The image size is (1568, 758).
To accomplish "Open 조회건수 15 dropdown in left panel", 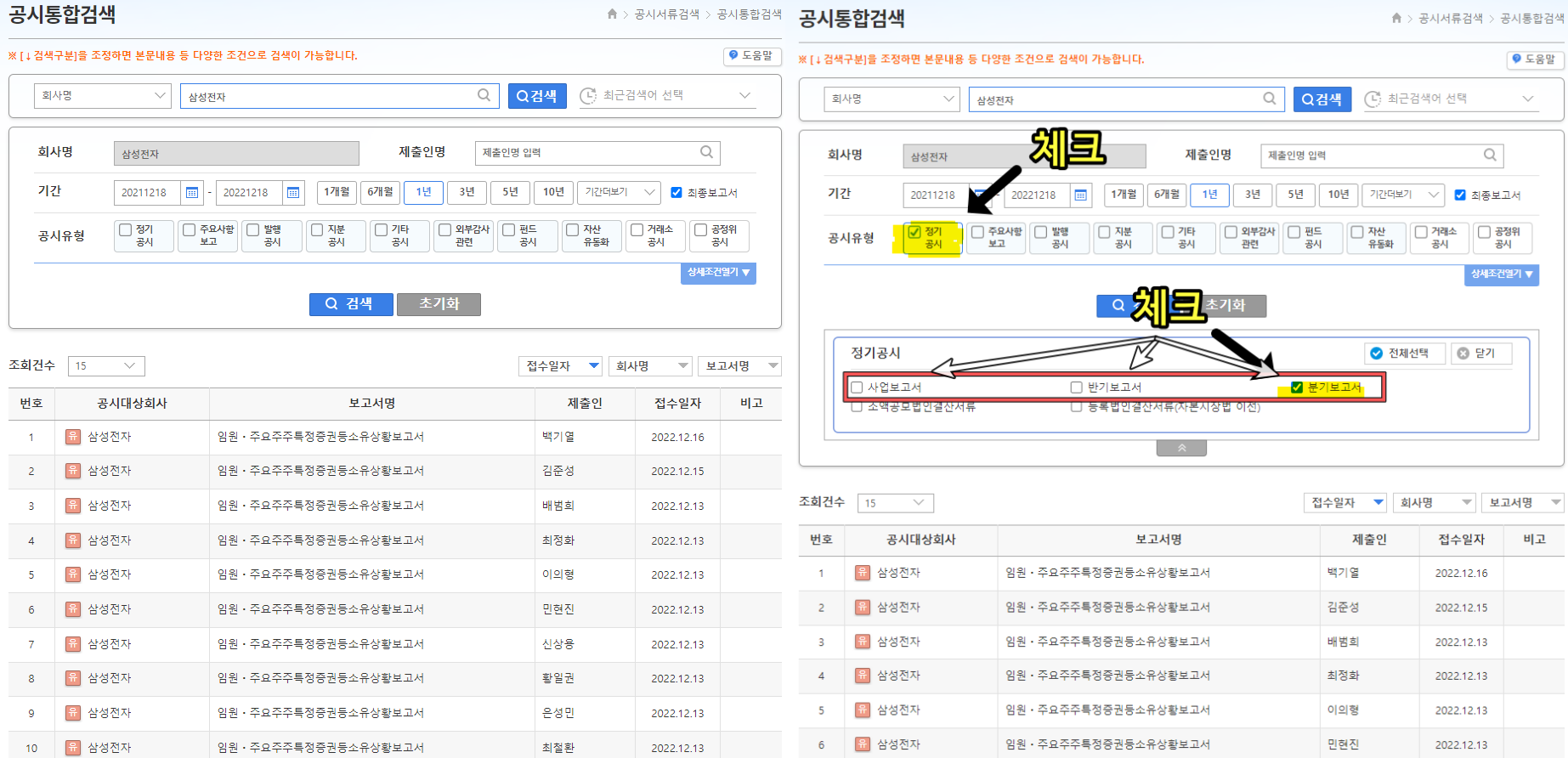I will 106,365.
